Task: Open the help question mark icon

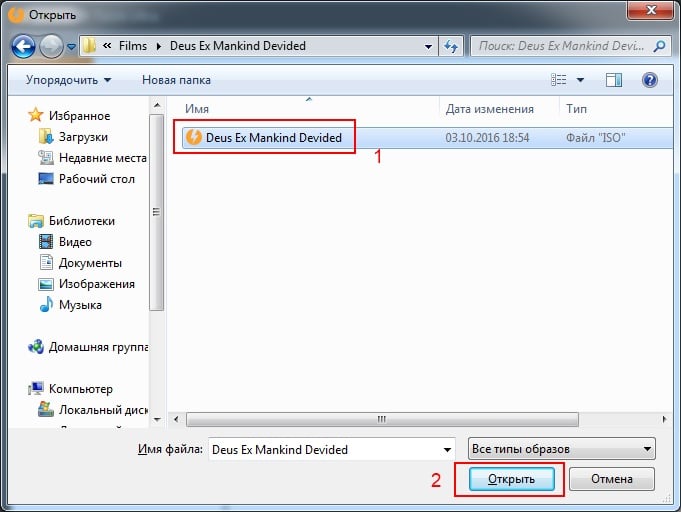Action: click(x=649, y=79)
